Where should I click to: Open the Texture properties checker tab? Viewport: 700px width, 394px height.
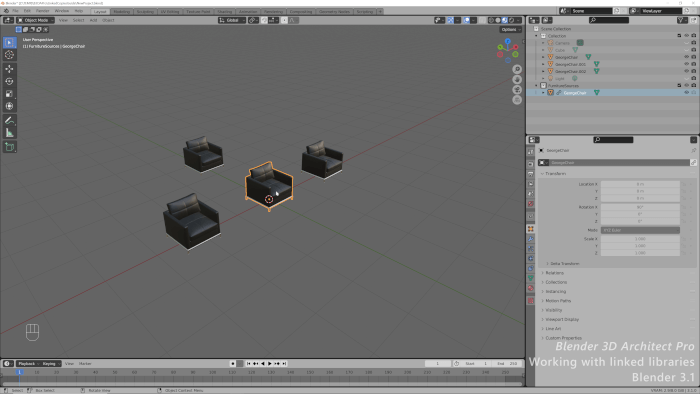pos(531,301)
